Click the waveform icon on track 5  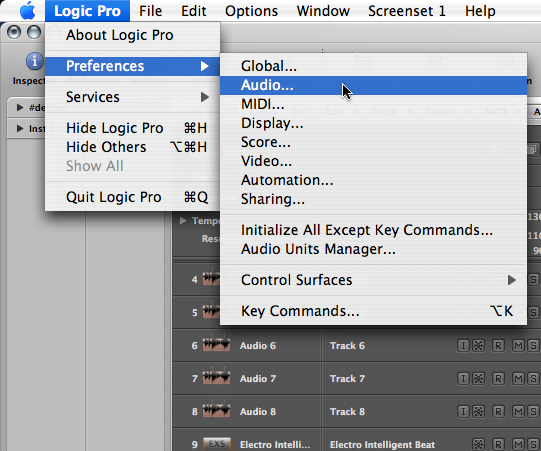coord(211,312)
